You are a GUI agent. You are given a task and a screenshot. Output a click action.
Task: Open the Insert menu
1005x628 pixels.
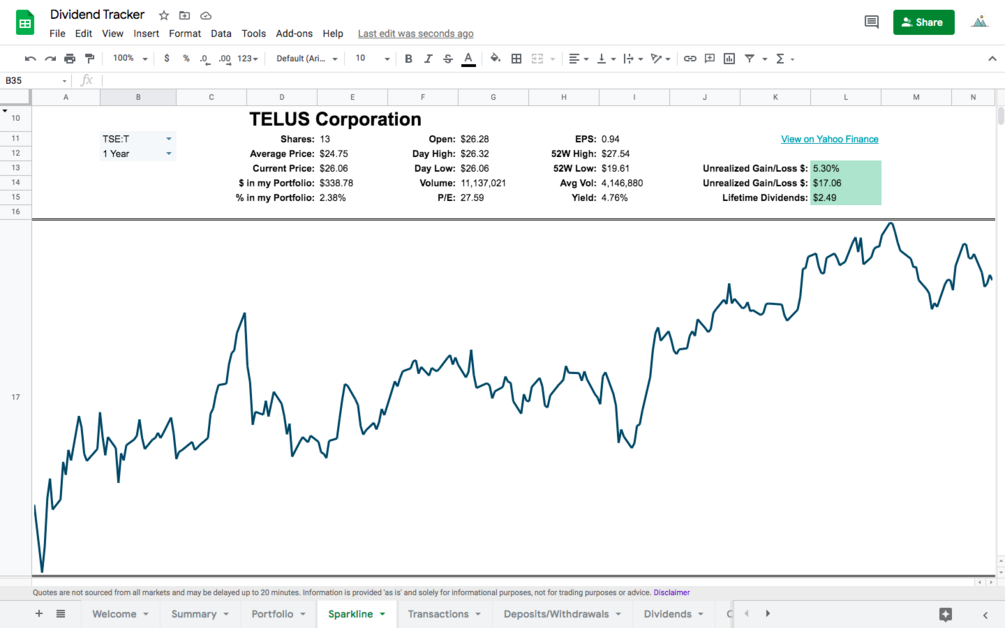coord(146,33)
